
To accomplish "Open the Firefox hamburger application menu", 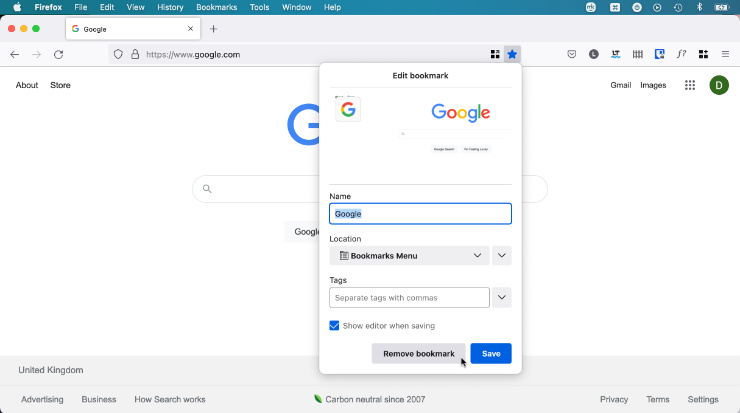I will 725,54.
